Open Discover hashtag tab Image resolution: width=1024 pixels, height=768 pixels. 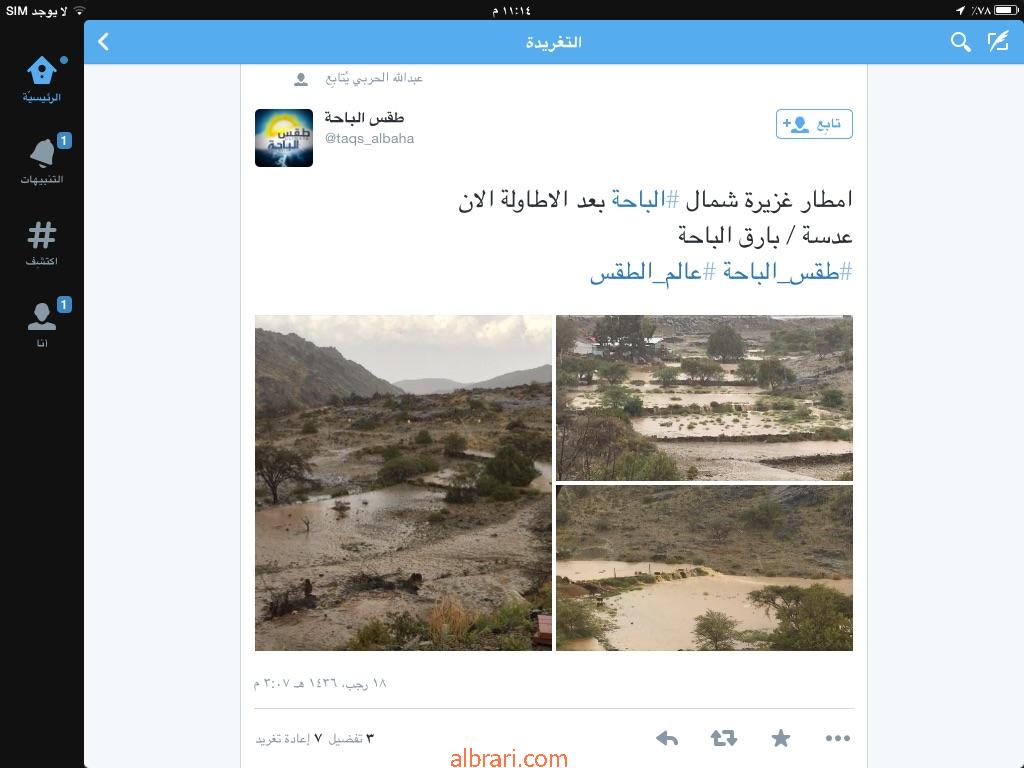[x=42, y=243]
